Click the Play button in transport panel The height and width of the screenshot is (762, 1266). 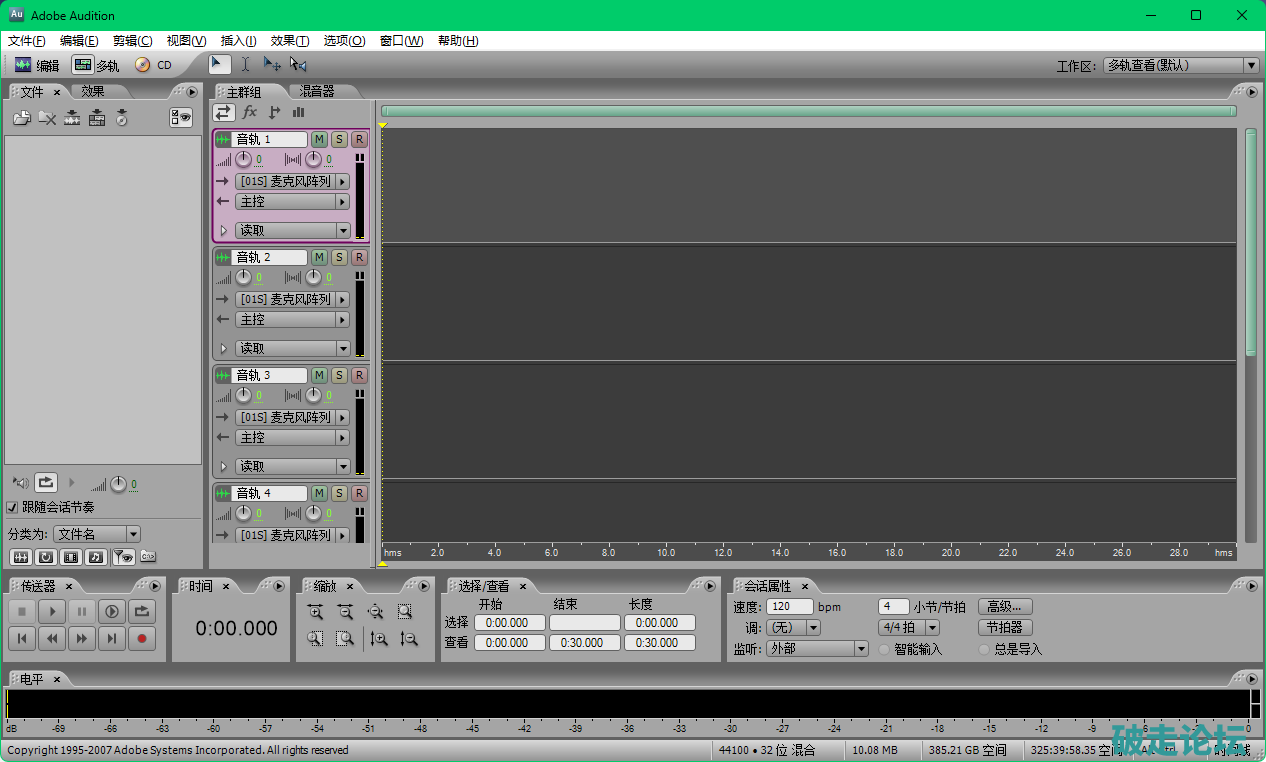click(52, 611)
